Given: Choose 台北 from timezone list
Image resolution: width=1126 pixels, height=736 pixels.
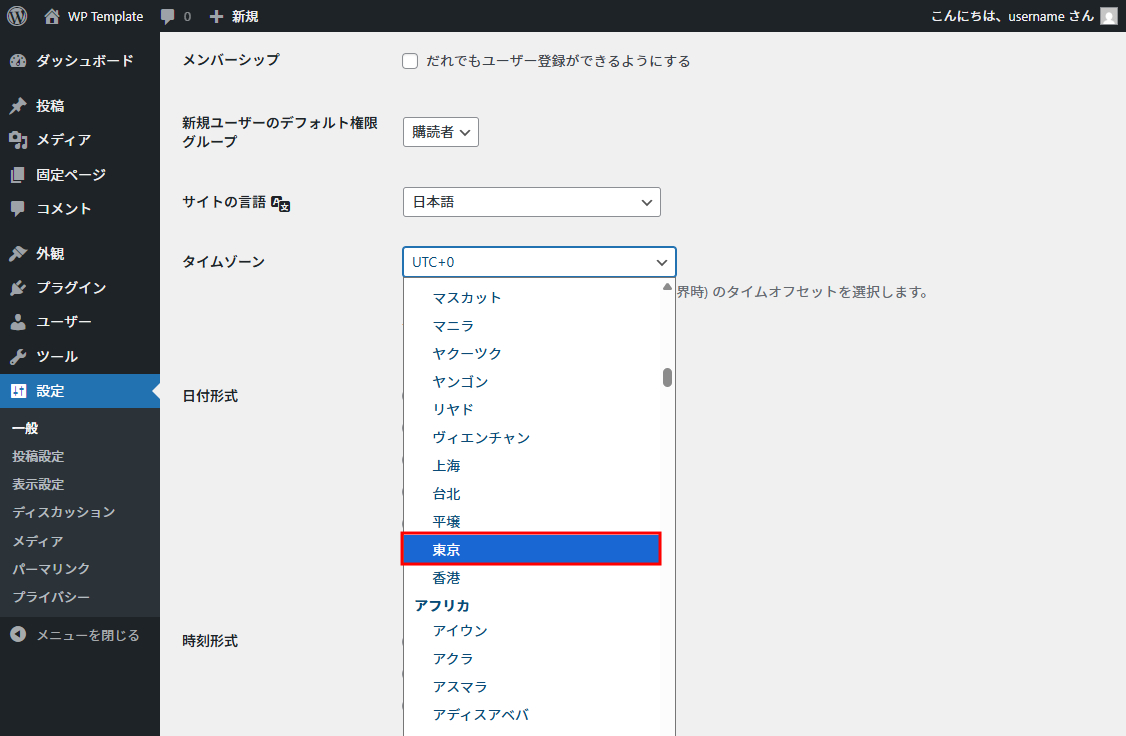Looking at the screenshot, I should 531,493.
